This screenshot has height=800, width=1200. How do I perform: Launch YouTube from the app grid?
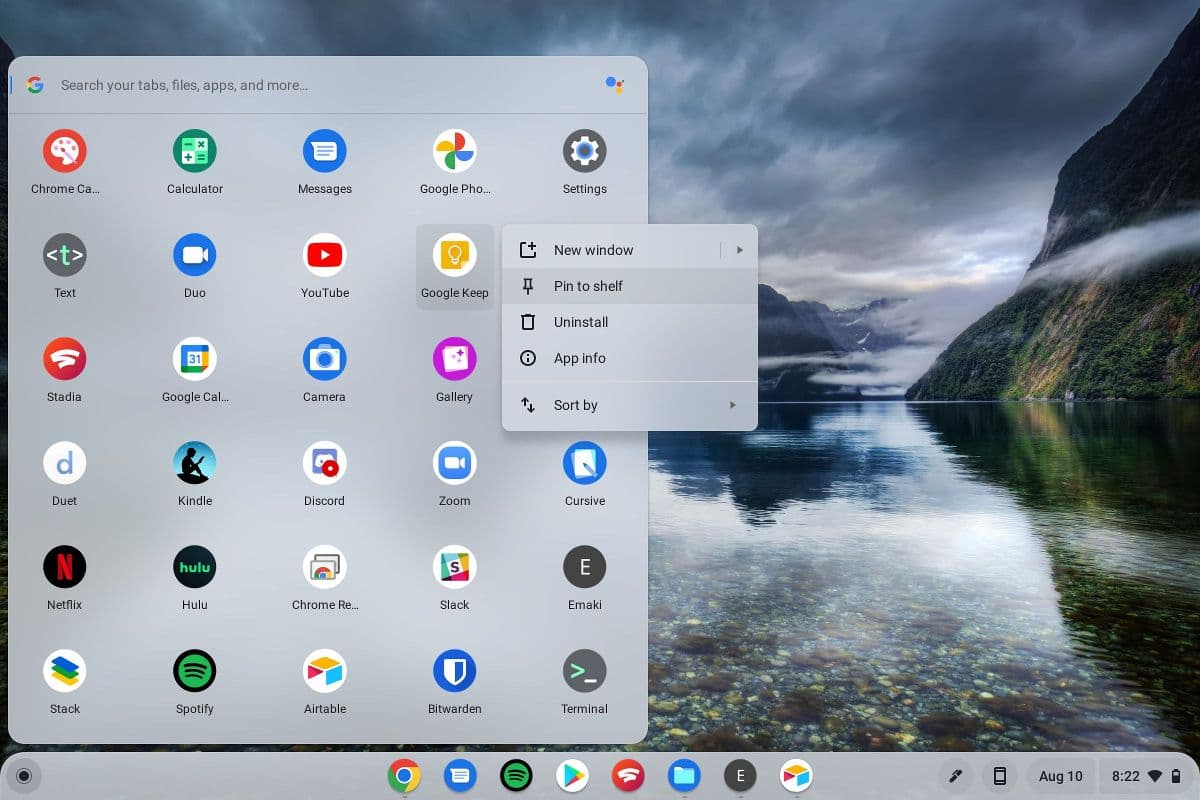[x=324, y=264]
